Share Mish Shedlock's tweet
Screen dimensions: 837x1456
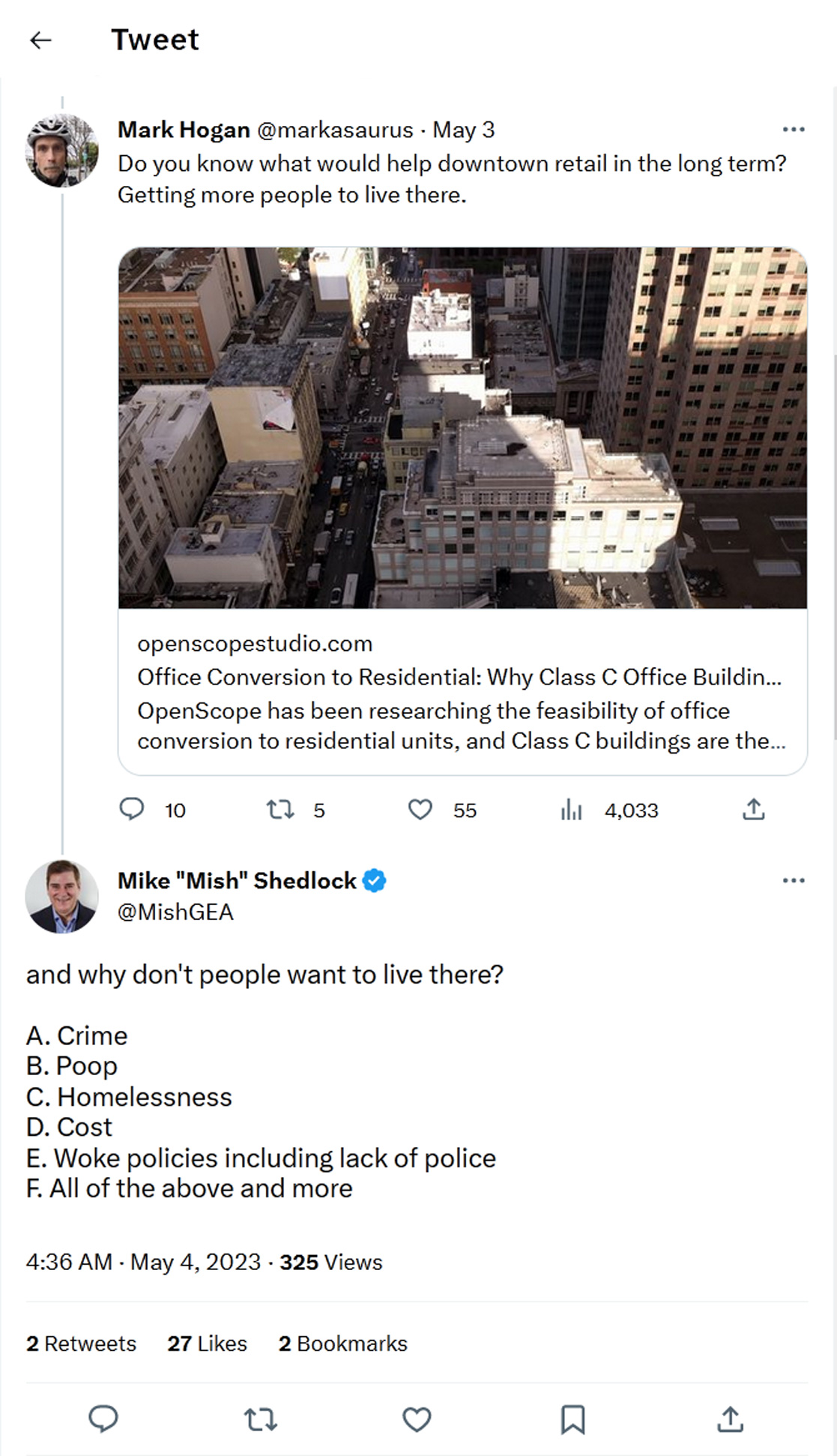(730, 1419)
